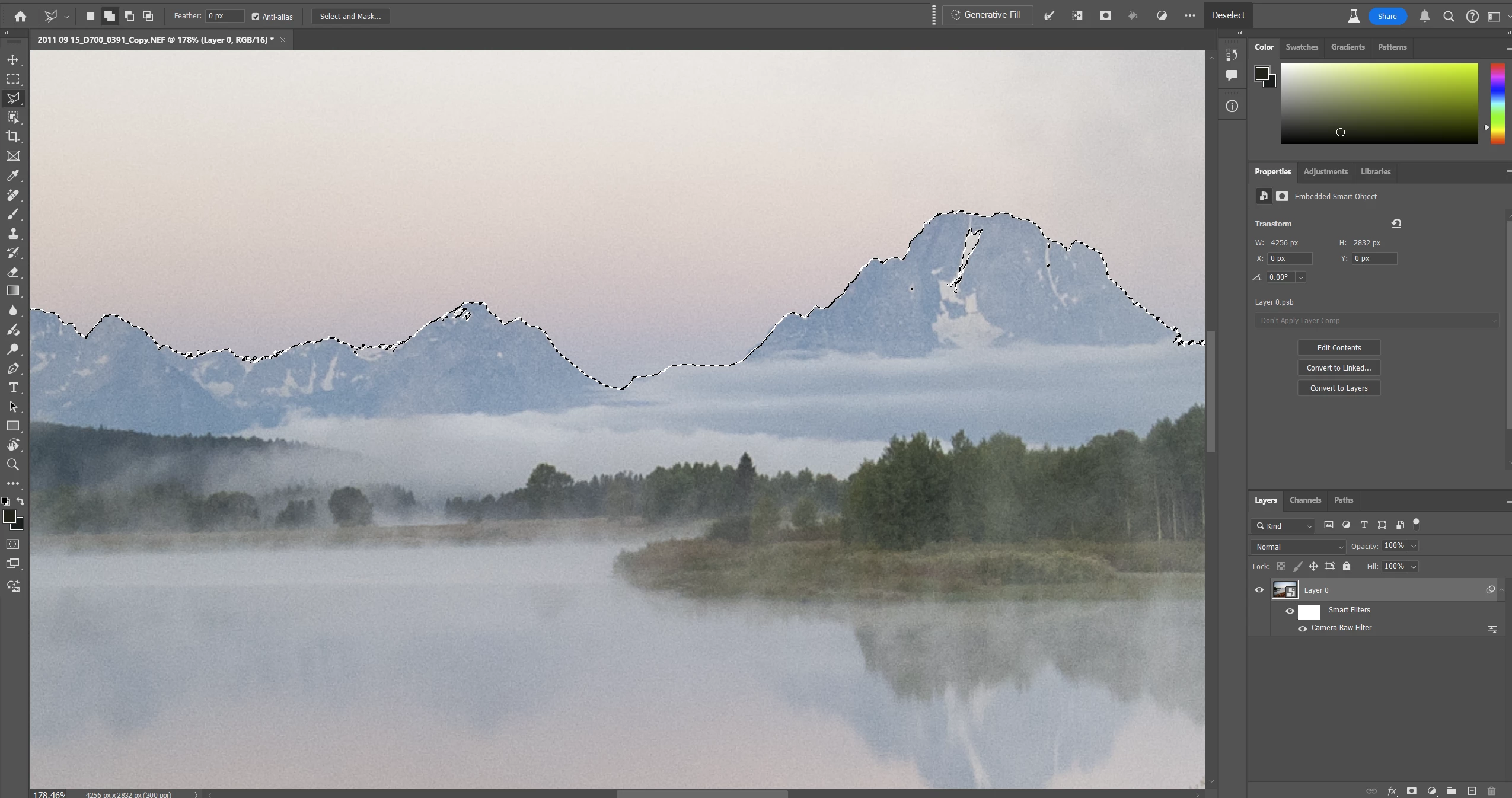Image resolution: width=1512 pixels, height=798 pixels.
Task: Open the layer Kind filter dropdown
Action: click(1284, 526)
